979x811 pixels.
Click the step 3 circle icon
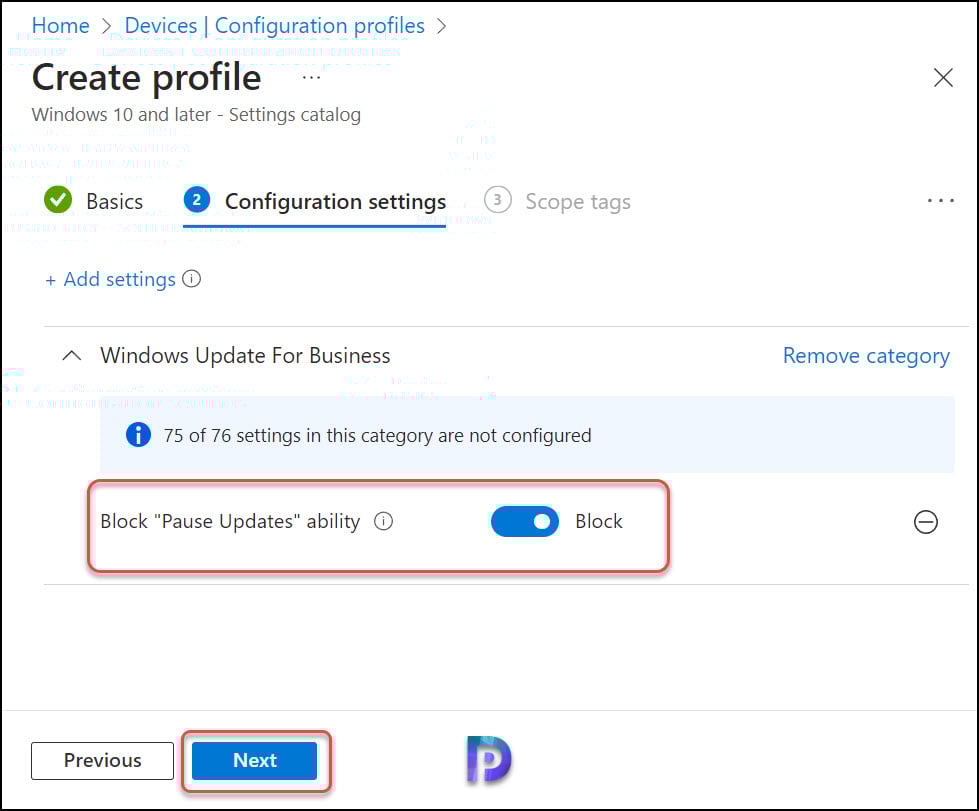tap(498, 200)
